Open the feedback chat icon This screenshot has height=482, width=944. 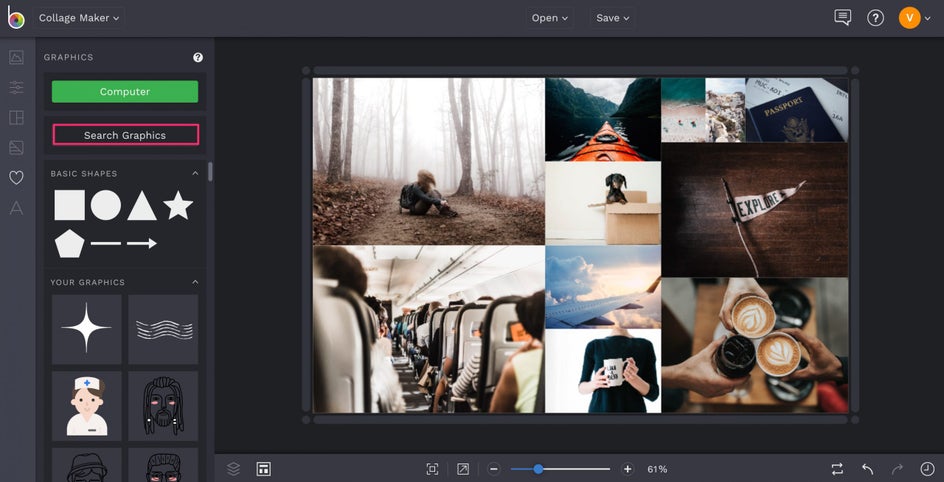842,17
